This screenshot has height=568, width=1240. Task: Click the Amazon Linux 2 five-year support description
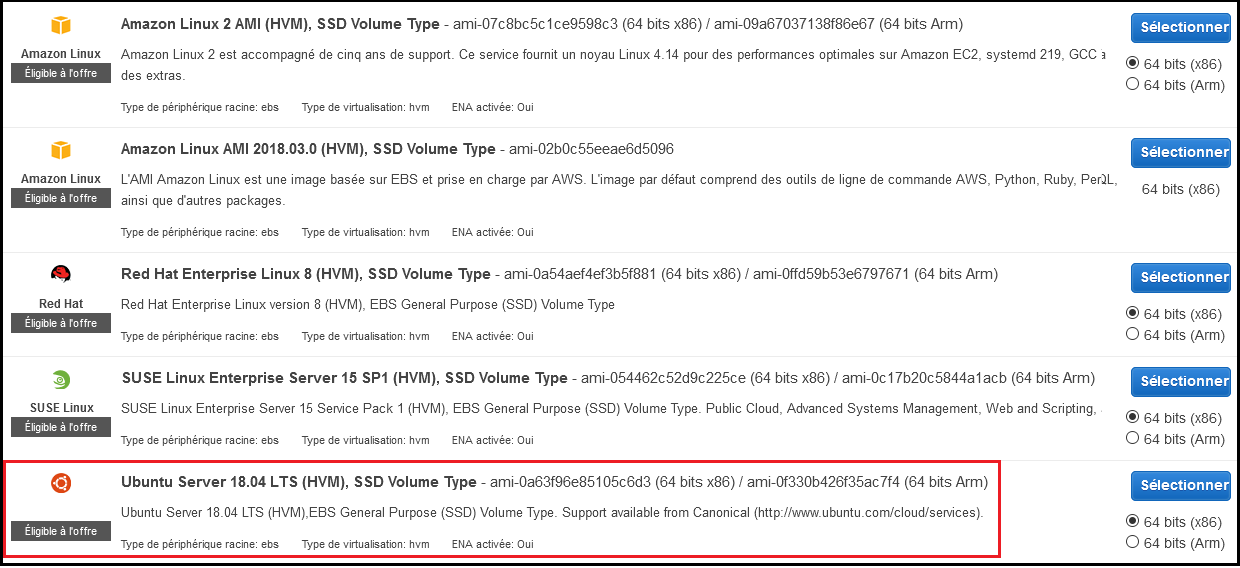tap(614, 64)
